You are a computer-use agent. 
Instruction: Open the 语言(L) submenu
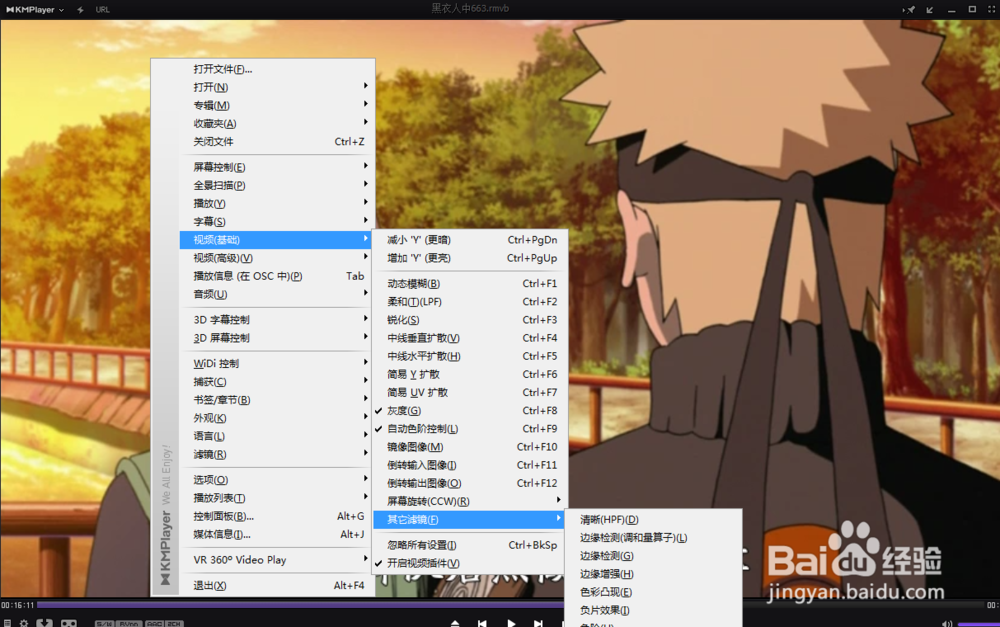point(277,436)
